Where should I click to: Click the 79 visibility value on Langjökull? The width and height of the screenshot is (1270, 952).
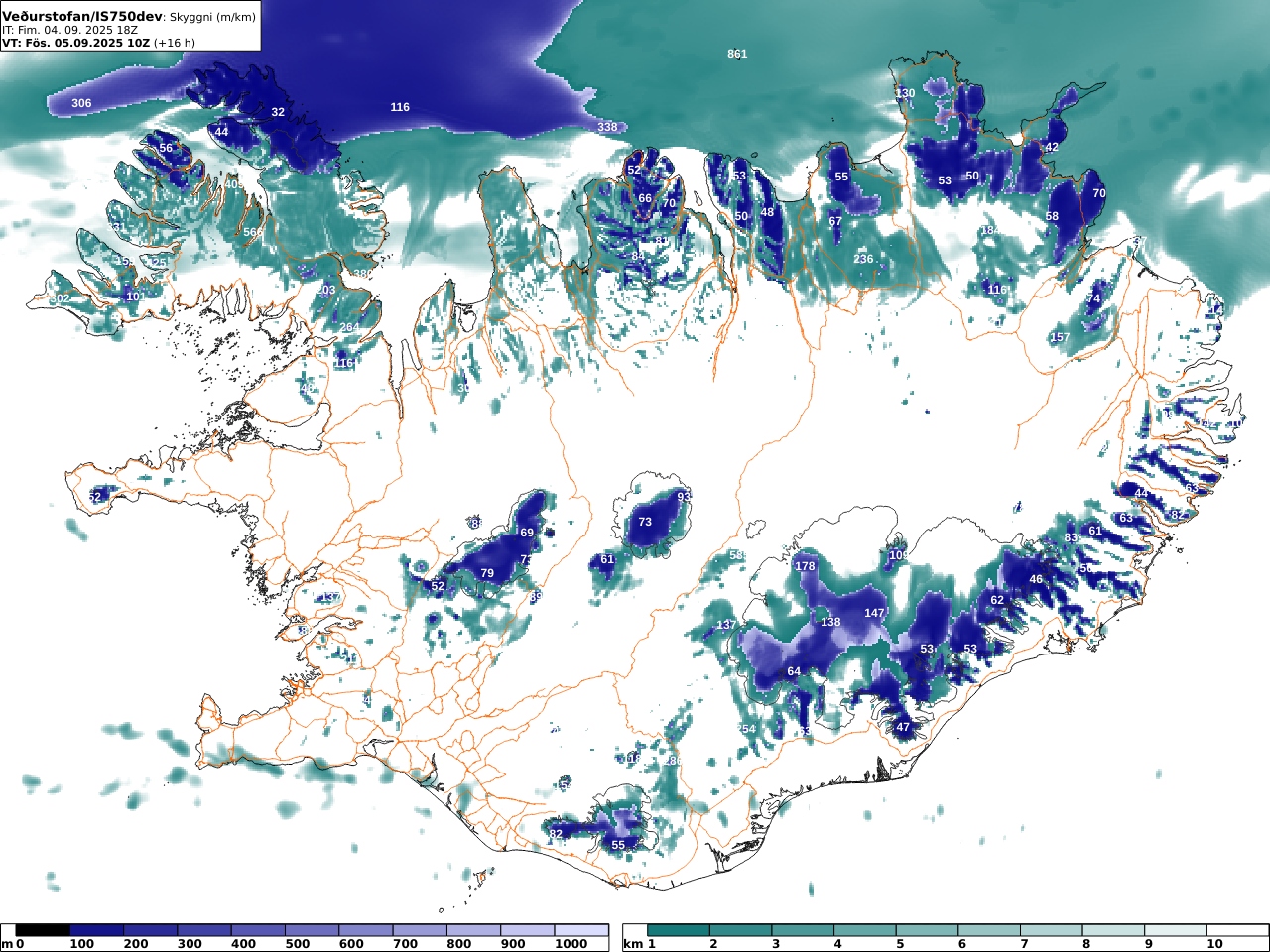pyautogui.click(x=487, y=573)
